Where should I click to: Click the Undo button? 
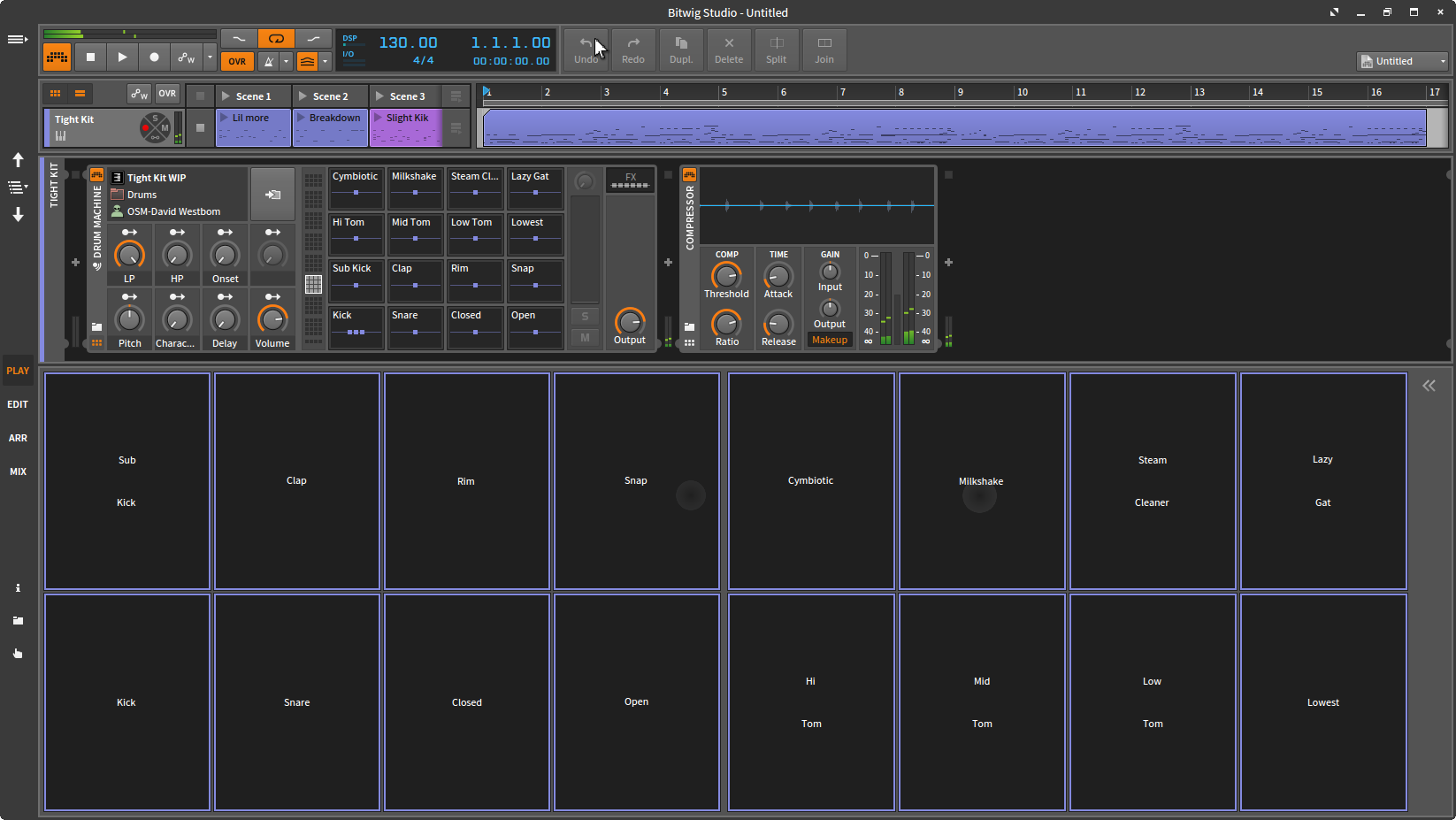pos(586,50)
